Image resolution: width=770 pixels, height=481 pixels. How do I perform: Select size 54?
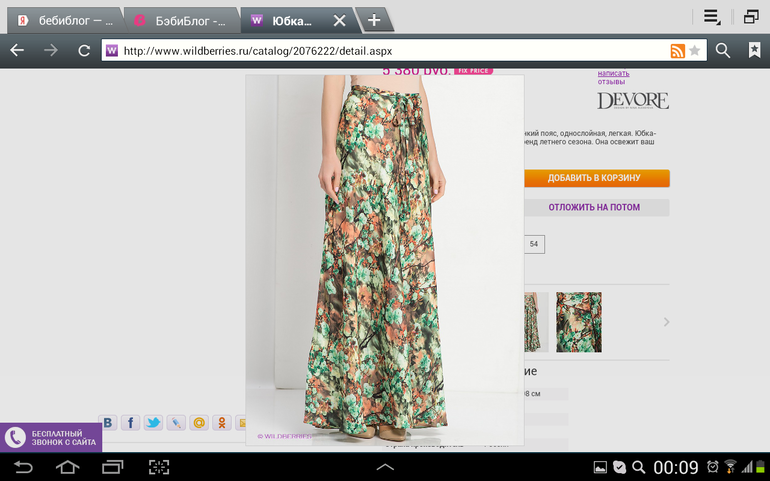click(x=534, y=244)
